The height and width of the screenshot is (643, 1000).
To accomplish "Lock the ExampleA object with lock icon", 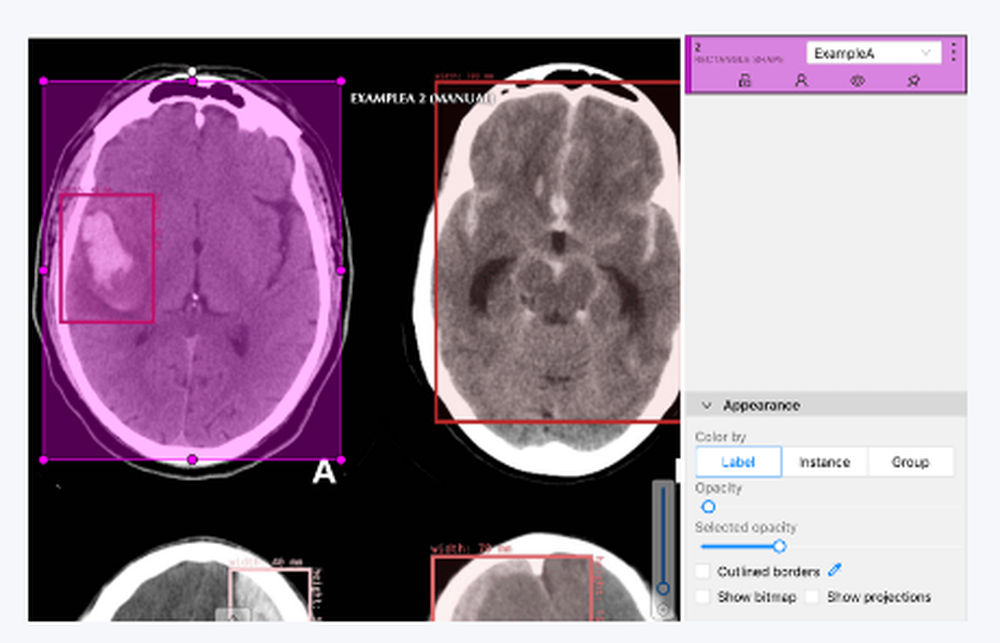I will click(x=744, y=80).
